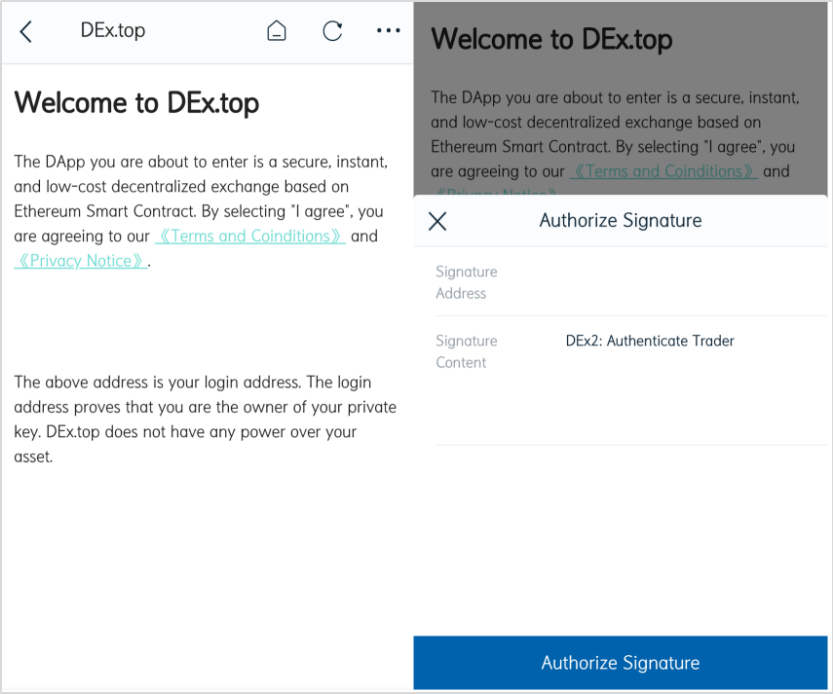Click the Signature Address label
The width and height of the screenshot is (833, 694).
point(466,283)
